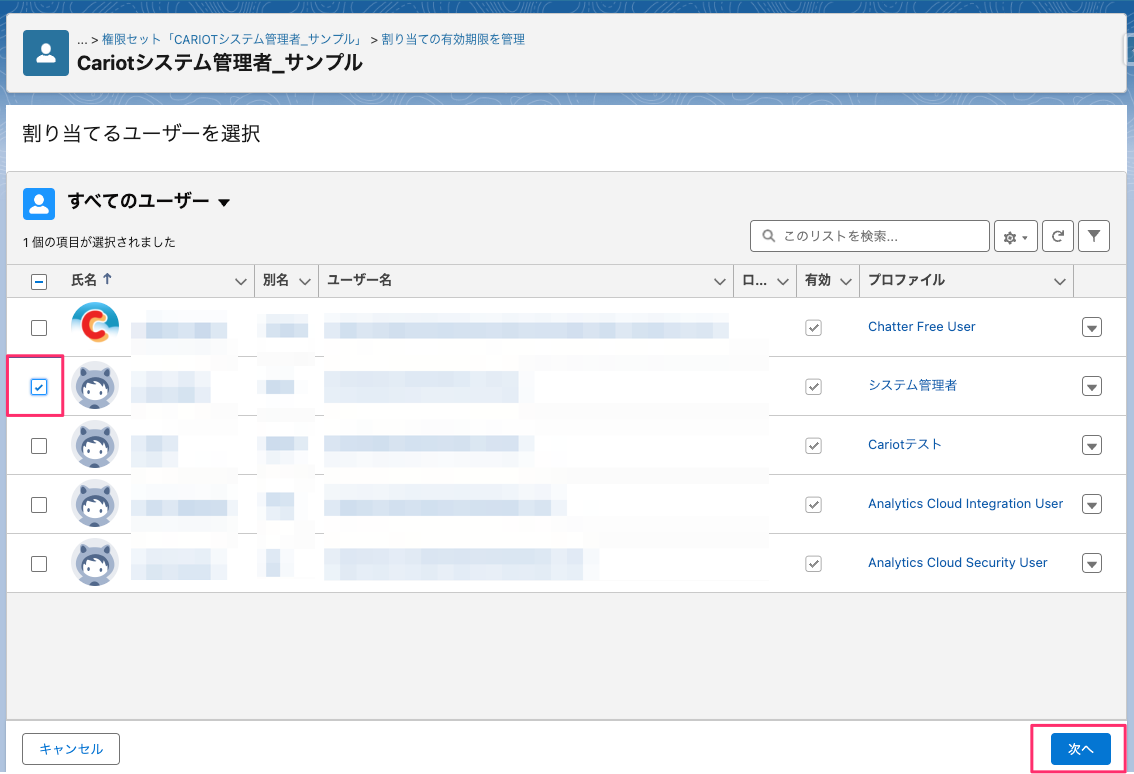This screenshot has width=1134, height=774.
Task: Click 有効 checkbox in システム管理者 row
Action: tap(814, 387)
